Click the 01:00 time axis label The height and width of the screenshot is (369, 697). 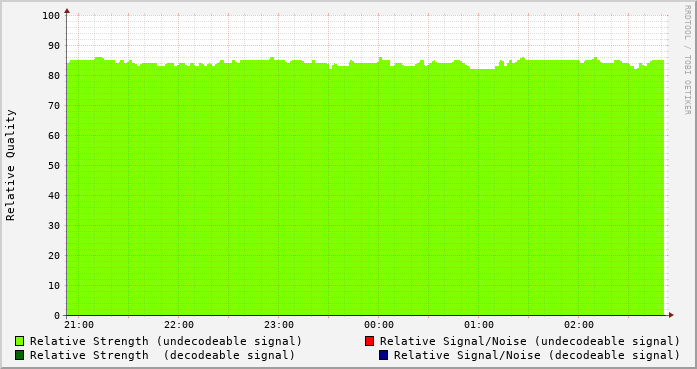click(479, 325)
